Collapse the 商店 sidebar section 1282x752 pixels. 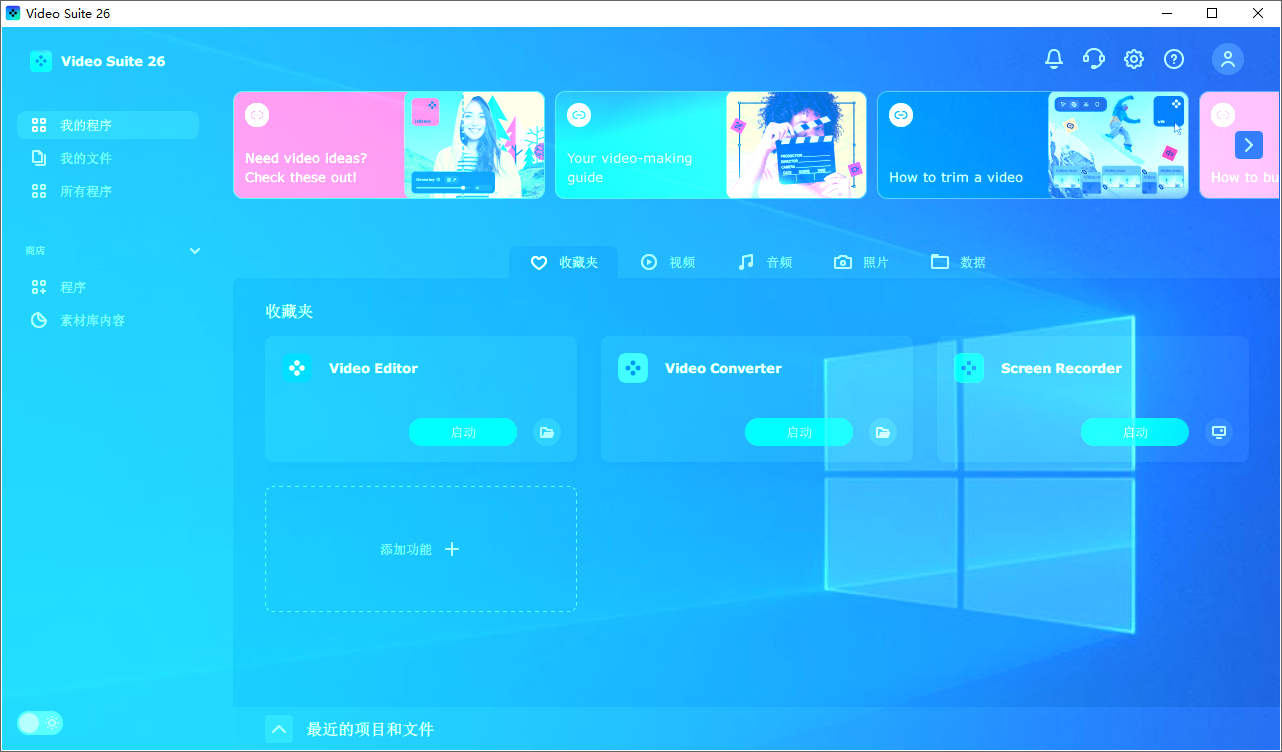point(195,251)
